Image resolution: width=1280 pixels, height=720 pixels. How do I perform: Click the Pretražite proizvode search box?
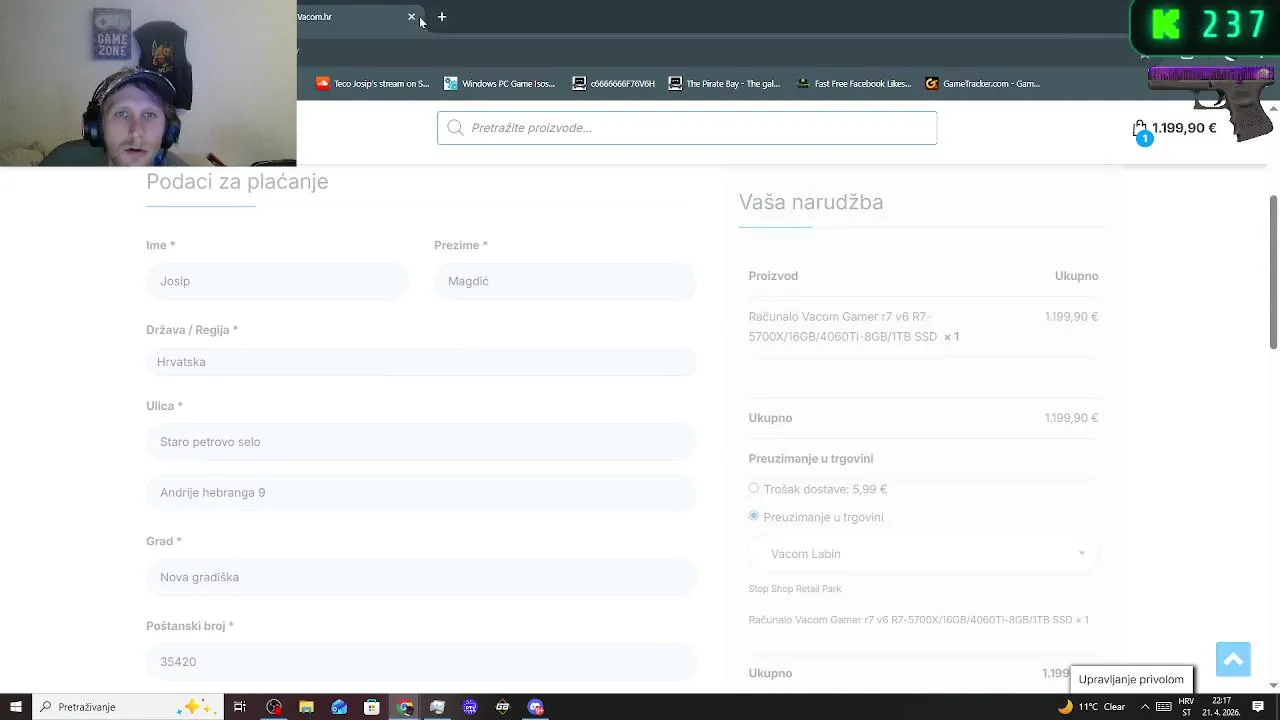coord(687,128)
